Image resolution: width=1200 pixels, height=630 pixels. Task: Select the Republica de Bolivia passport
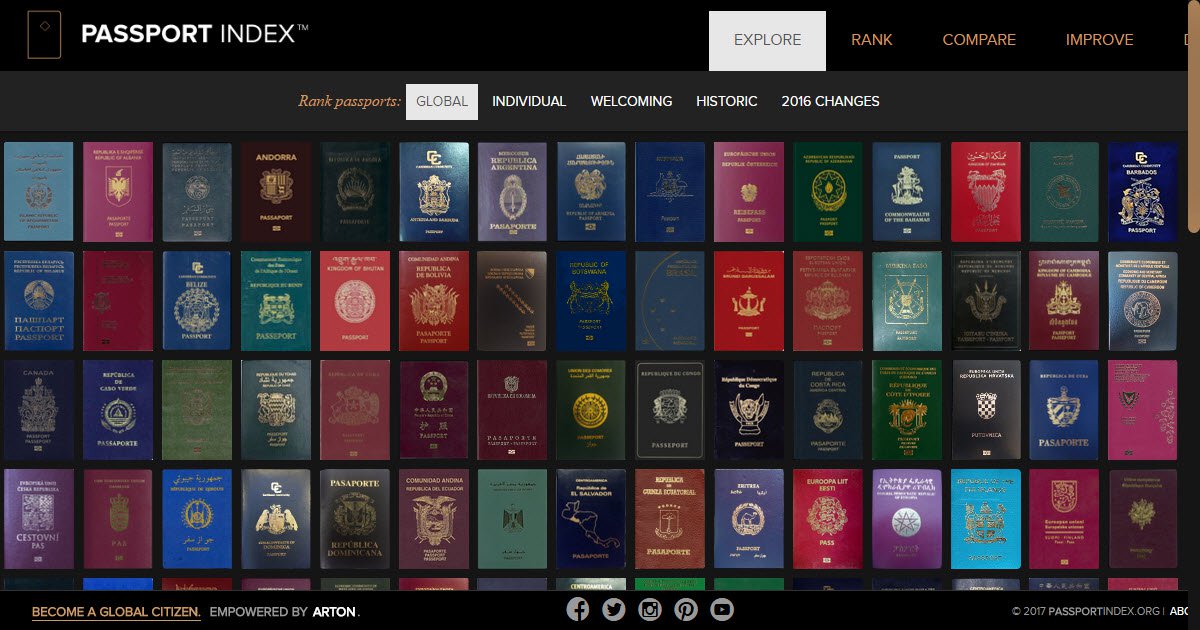point(434,301)
